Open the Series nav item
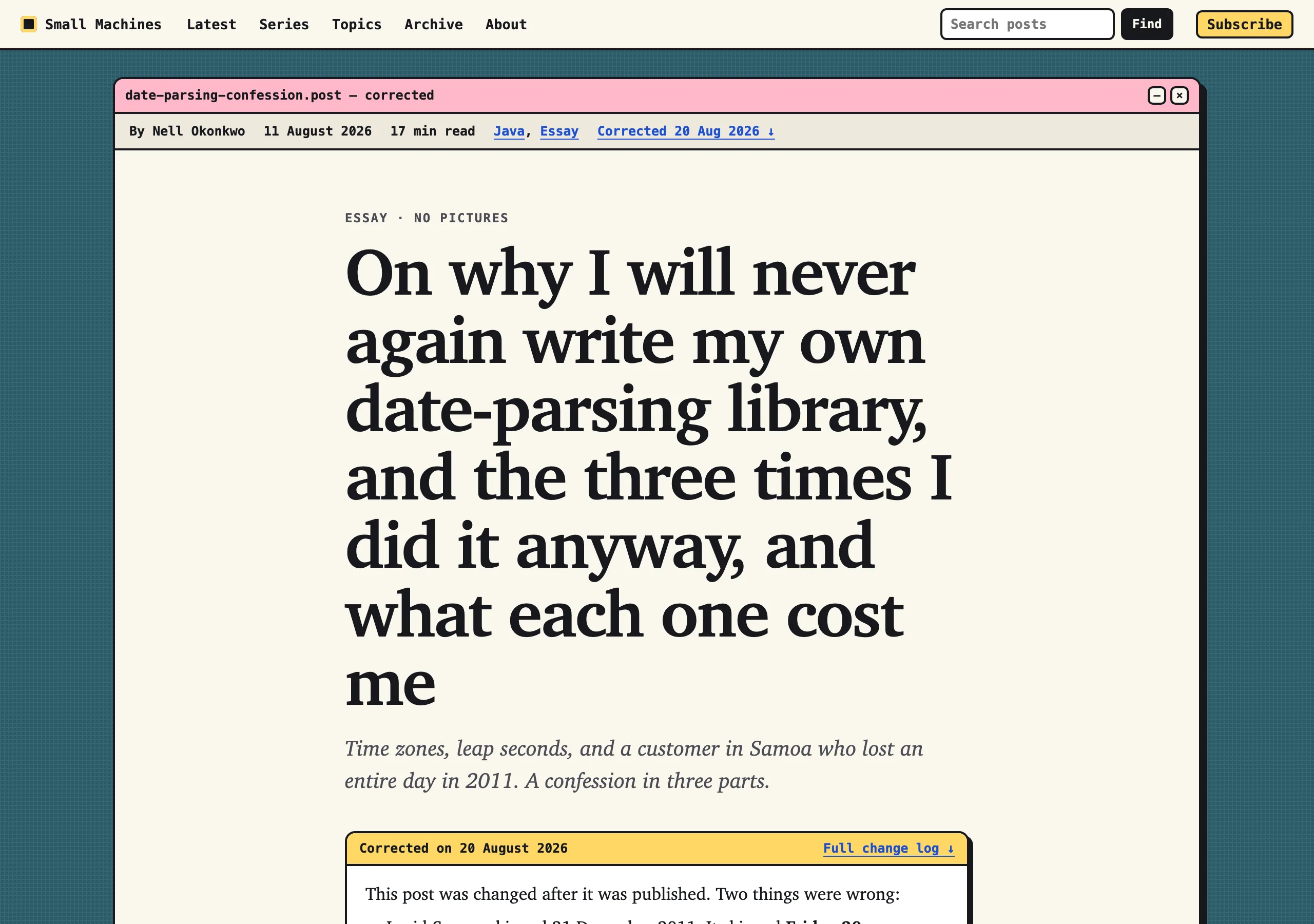 [284, 24]
